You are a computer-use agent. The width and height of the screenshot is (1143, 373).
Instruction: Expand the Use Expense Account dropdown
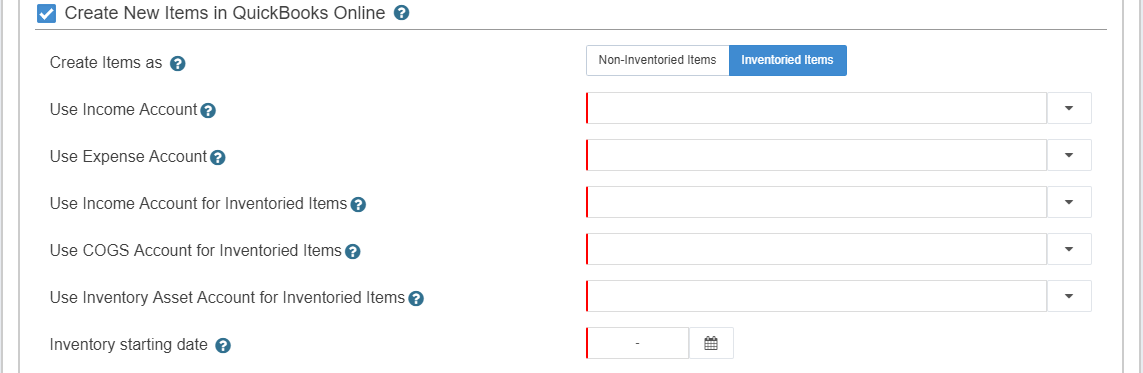point(1069,155)
